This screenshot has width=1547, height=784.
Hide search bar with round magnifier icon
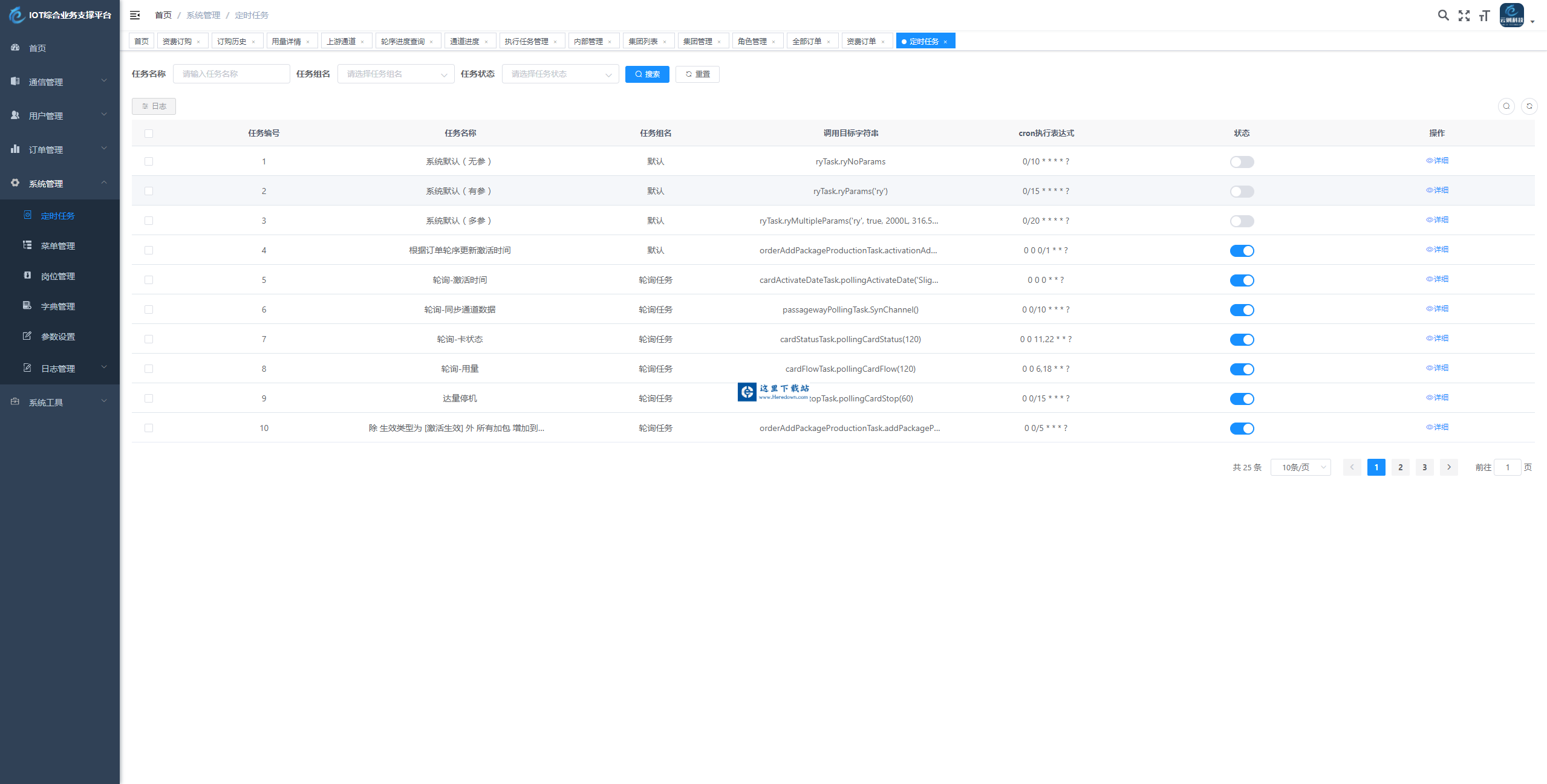1506,106
